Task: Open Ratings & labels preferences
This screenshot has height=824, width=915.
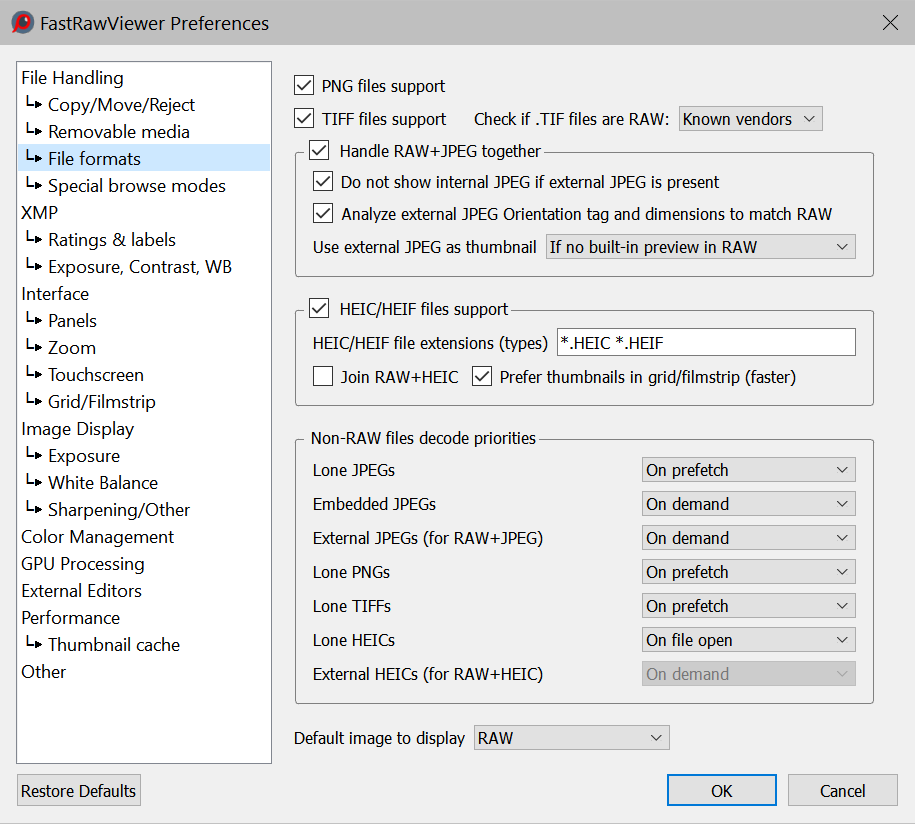Action: click(111, 240)
